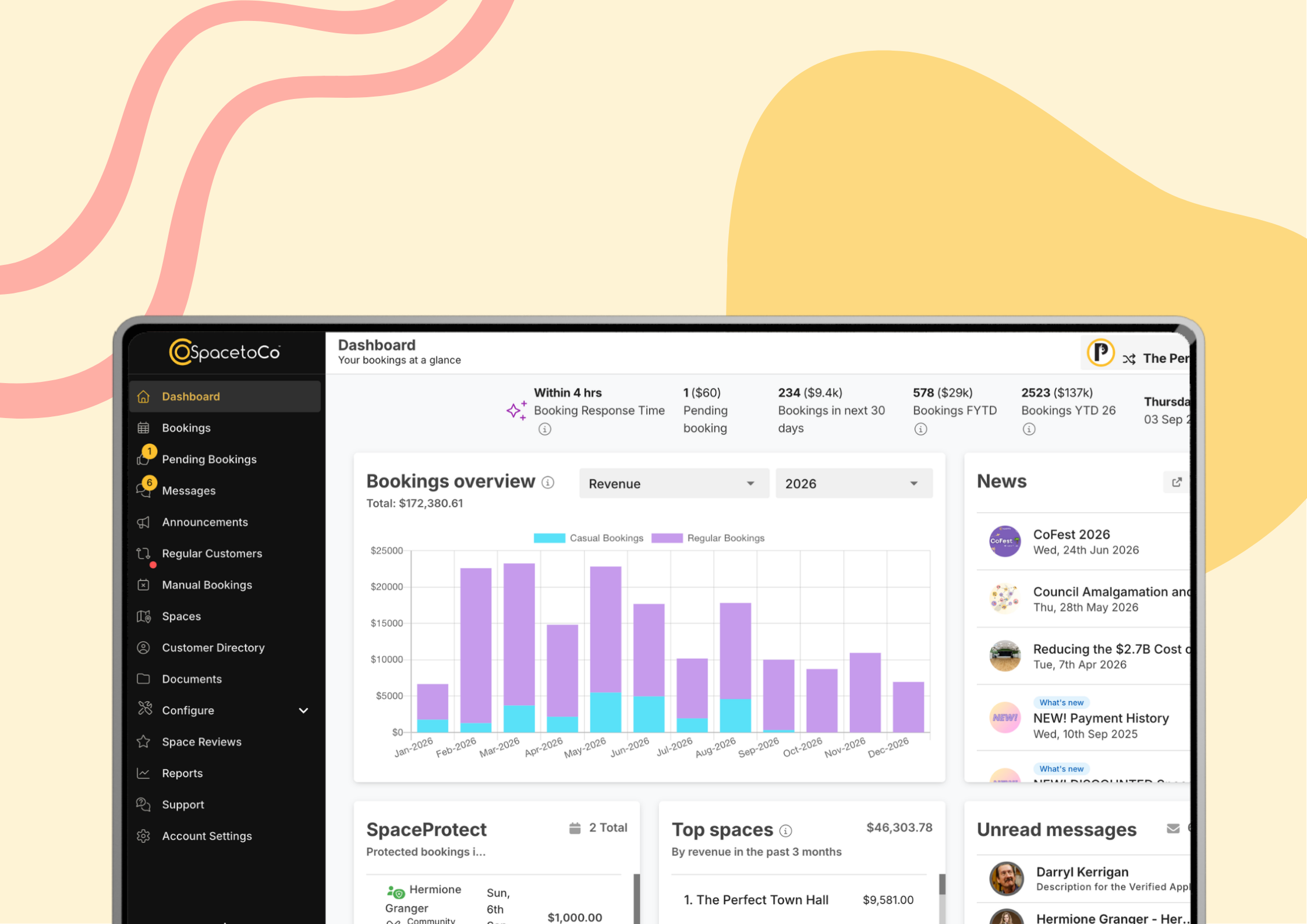Click the Bookings YTD 26 info icon
Screen dimensions: 1307x924
pyautogui.click(x=1029, y=429)
